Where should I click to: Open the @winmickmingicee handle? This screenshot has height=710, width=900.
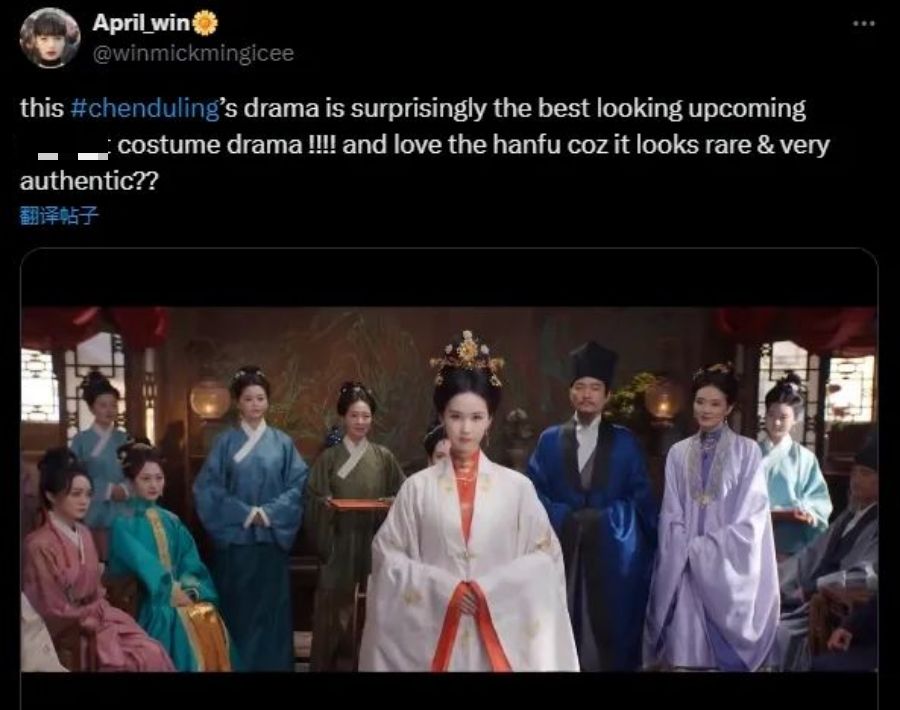click(193, 53)
